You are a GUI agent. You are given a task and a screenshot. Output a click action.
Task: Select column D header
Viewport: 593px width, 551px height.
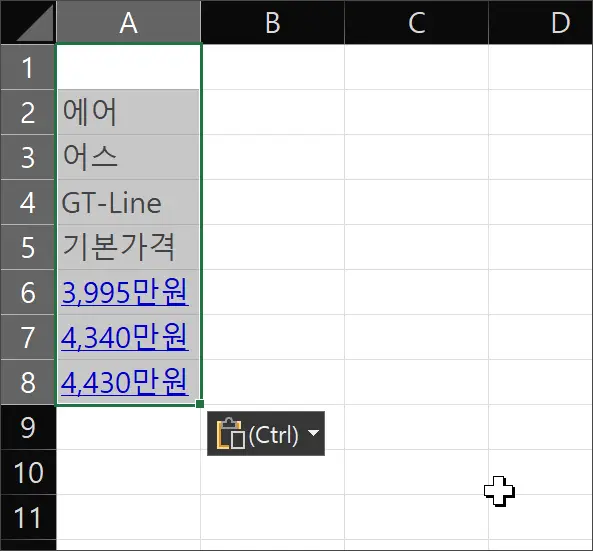[x=541, y=22]
